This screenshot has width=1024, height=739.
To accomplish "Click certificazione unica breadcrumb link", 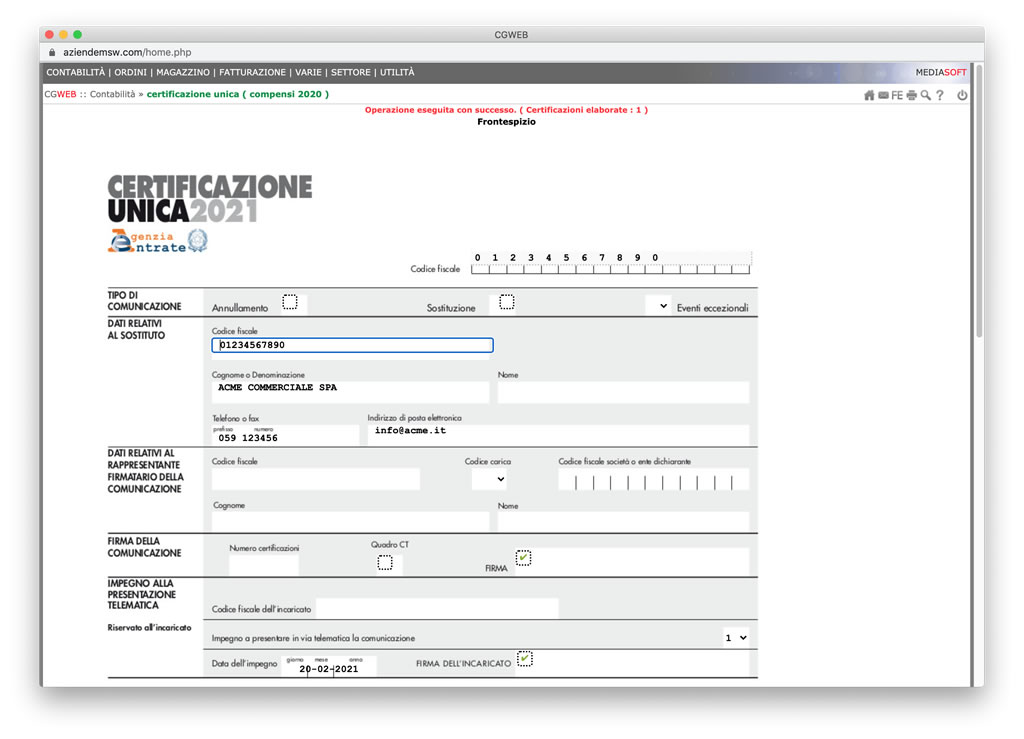I will [238, 94].
